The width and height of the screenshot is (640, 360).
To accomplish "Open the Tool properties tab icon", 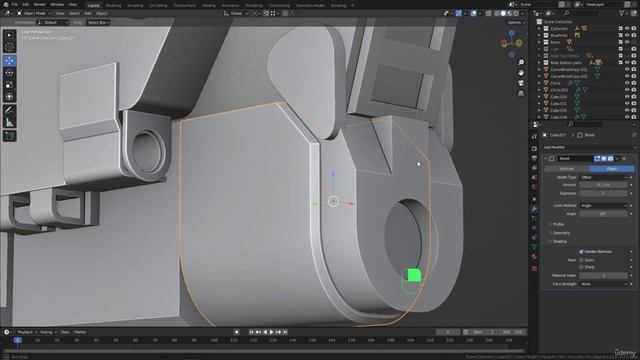I will point(534,137).
